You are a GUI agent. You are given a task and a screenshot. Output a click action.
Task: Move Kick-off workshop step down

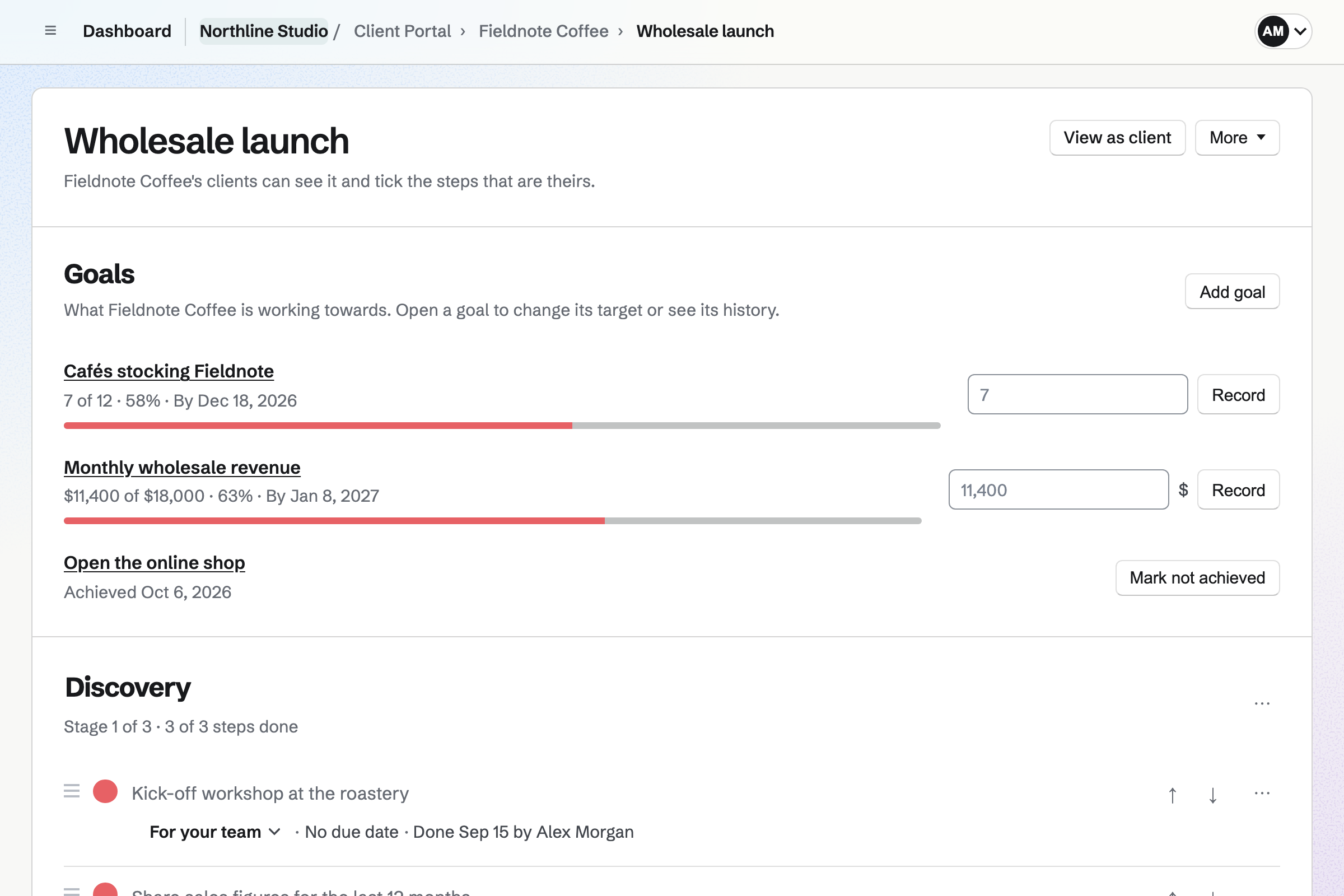(1212, 794)
